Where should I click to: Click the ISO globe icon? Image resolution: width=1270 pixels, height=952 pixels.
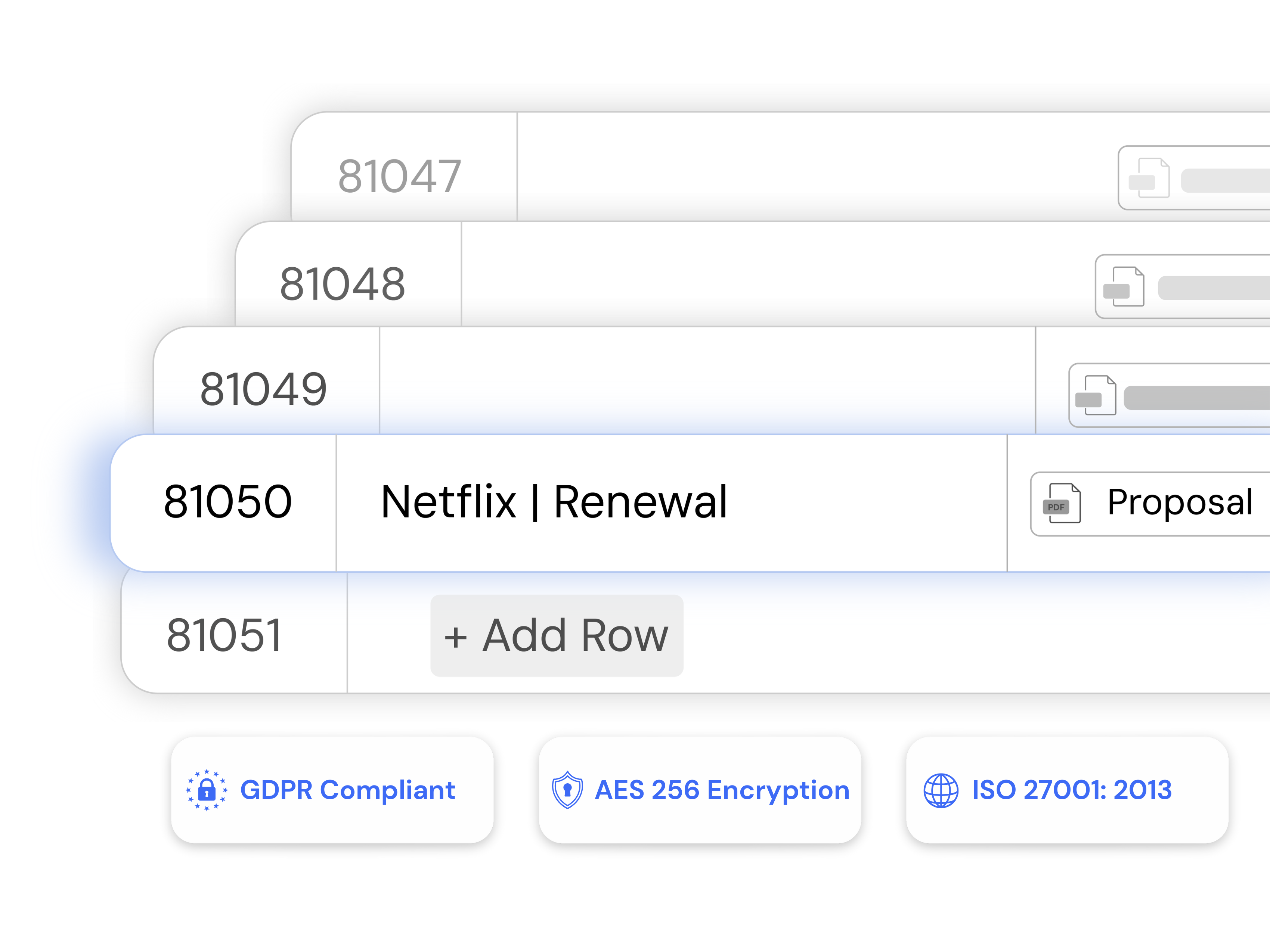[x=941, y=790]
